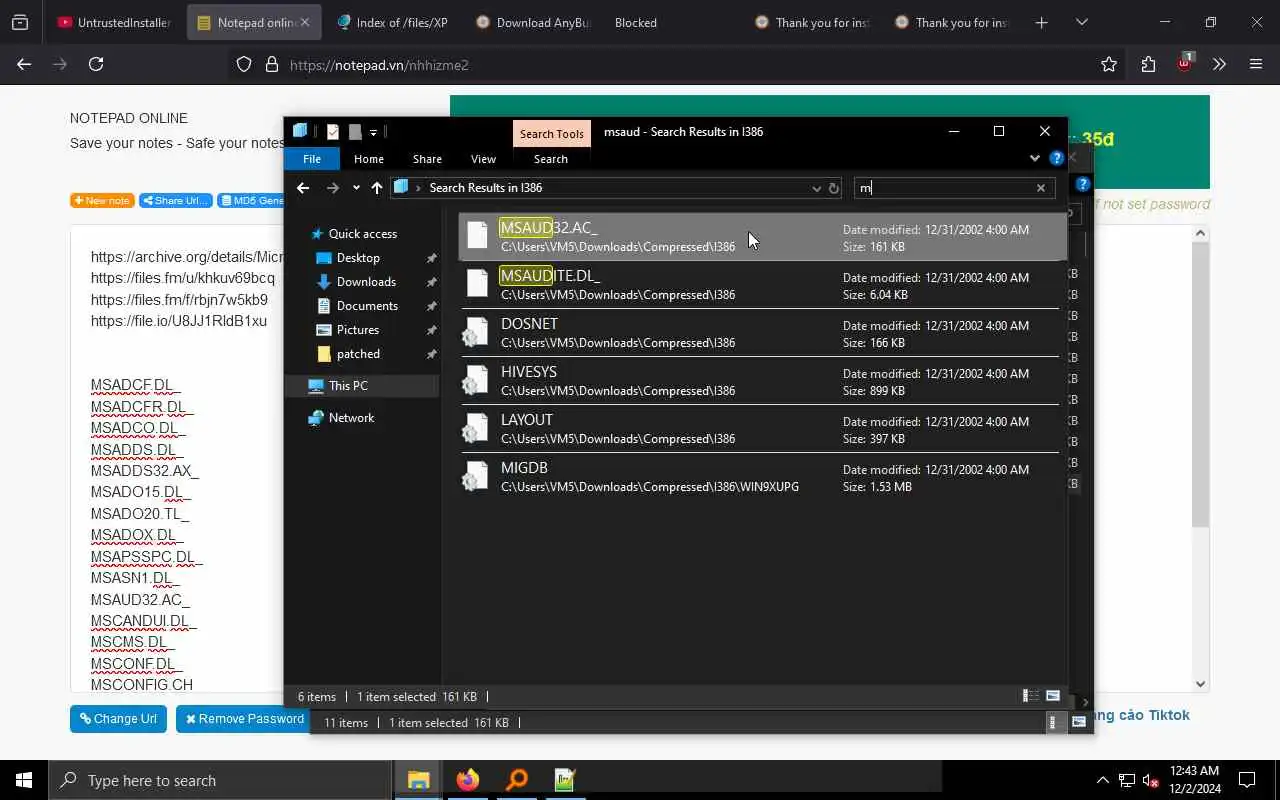The image size is (1280, 800).
Task: Click the LAYOUT file icon
Action: point(476,429)
